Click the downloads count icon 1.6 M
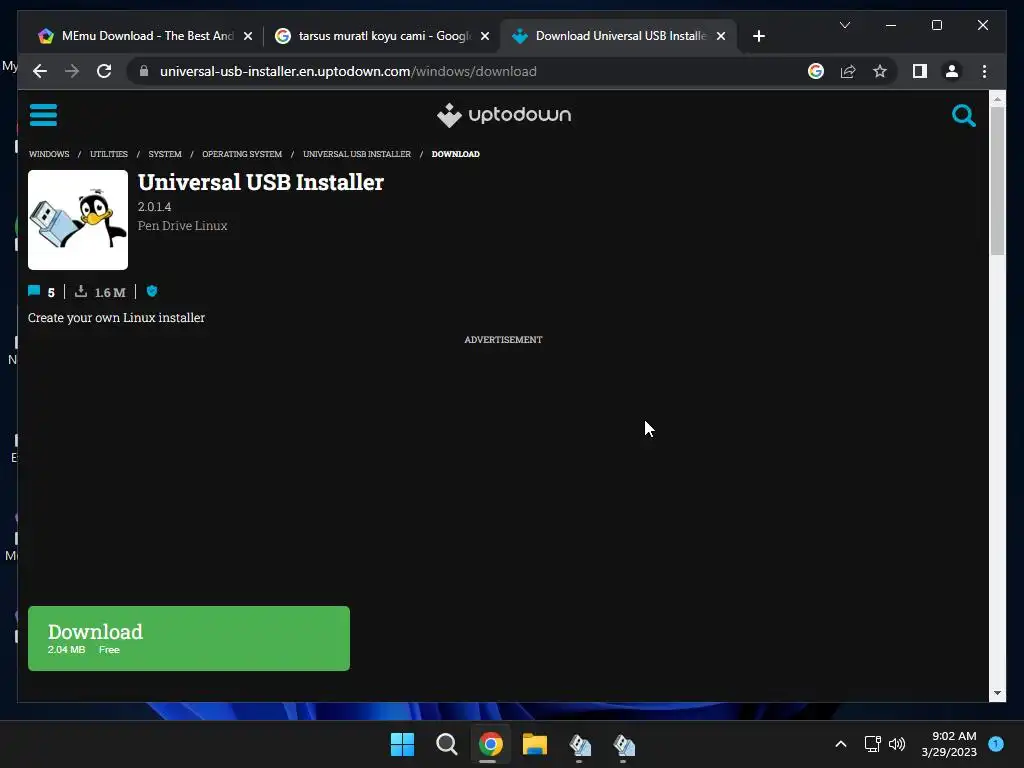1024x768 pixels. (x=80, y=291)
